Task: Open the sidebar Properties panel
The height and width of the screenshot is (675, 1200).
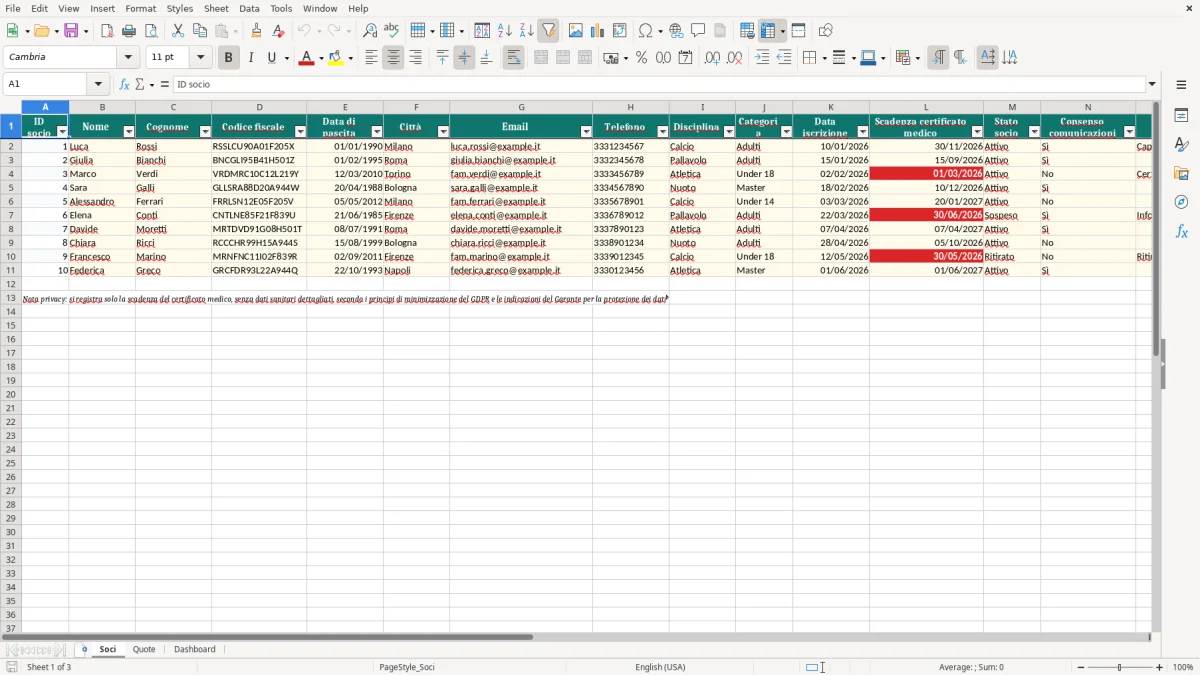Action: click(x=1181, y=116)
